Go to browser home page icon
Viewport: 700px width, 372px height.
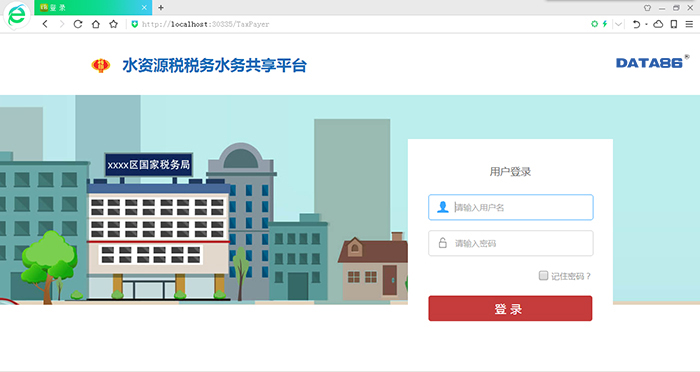point(96,24)
